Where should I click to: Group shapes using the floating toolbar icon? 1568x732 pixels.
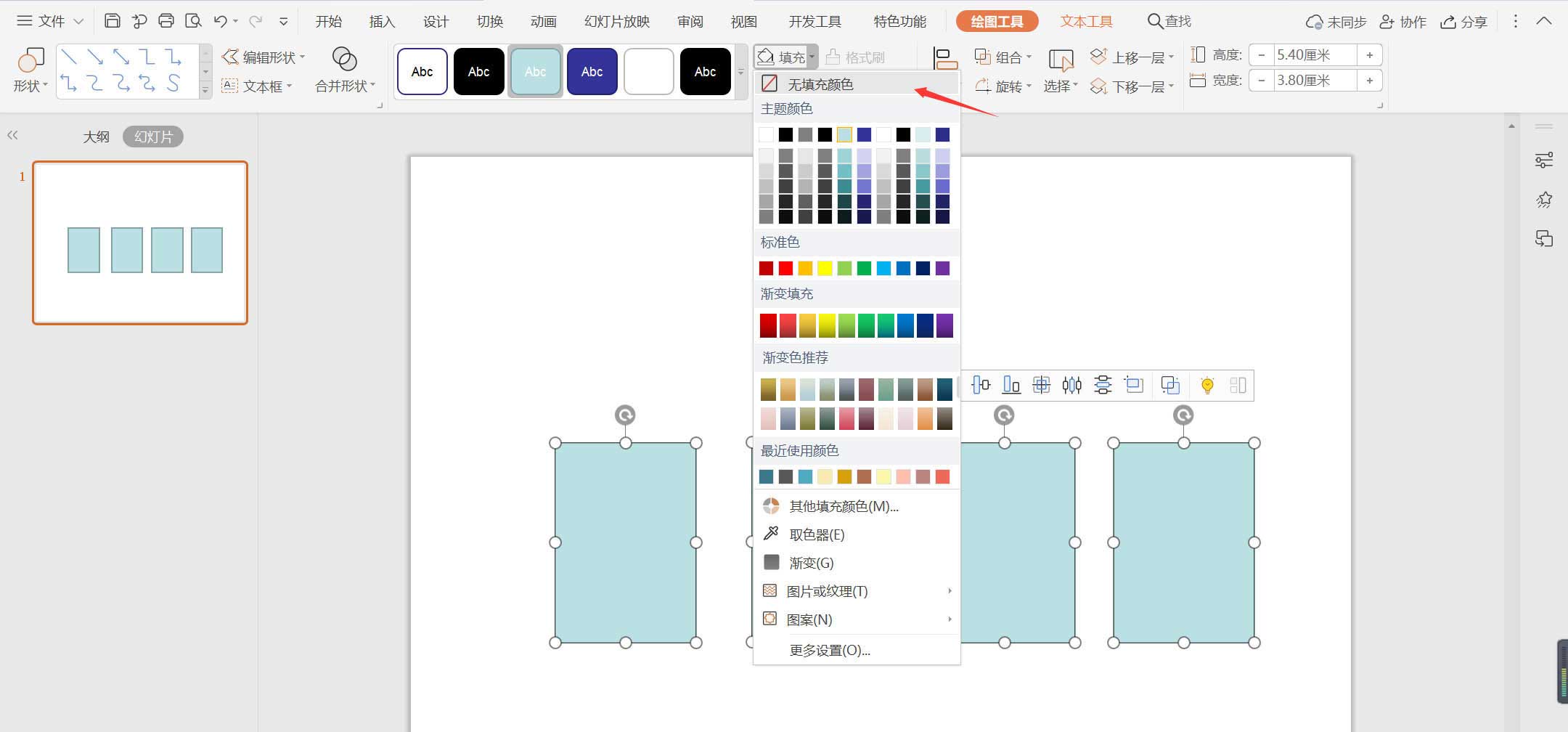1170,385
